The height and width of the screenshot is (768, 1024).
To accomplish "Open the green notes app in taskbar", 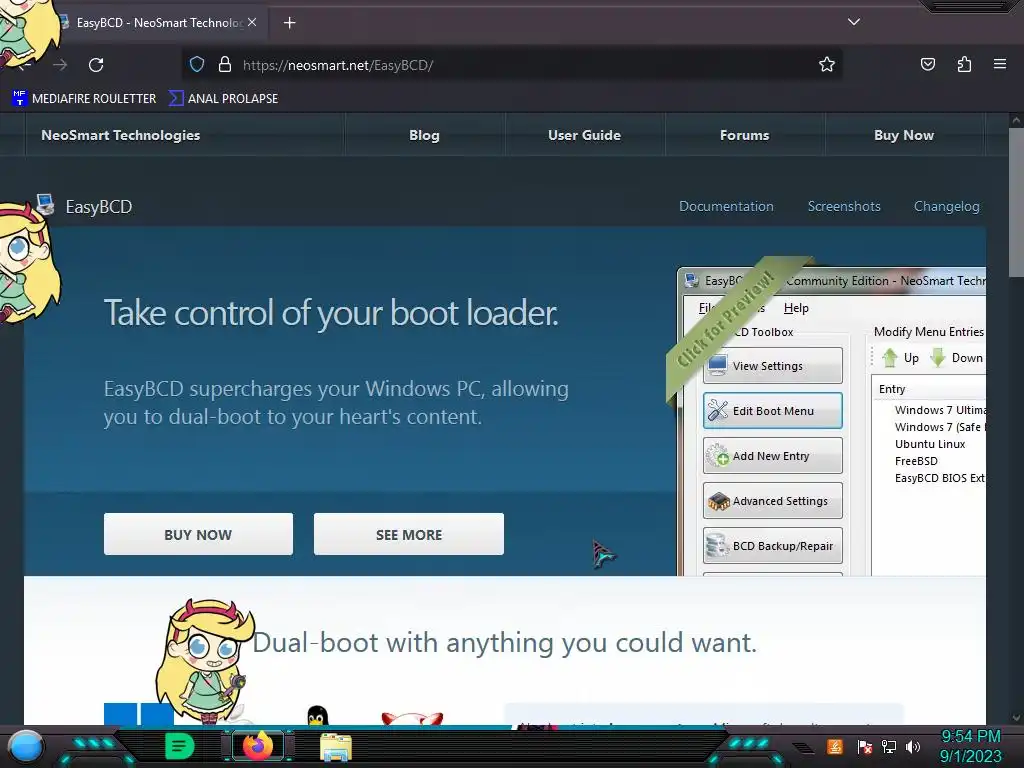I will [x=180, y=746].
